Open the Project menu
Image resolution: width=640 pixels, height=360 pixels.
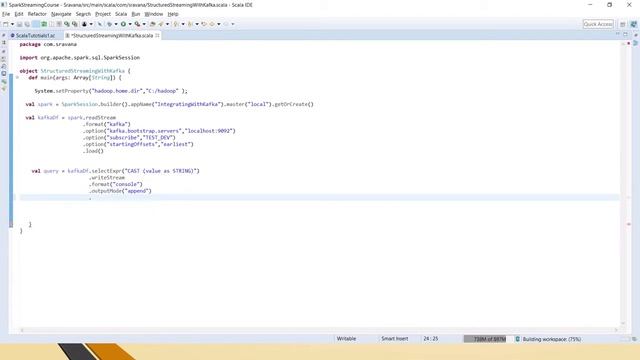[x=103, y=14]
